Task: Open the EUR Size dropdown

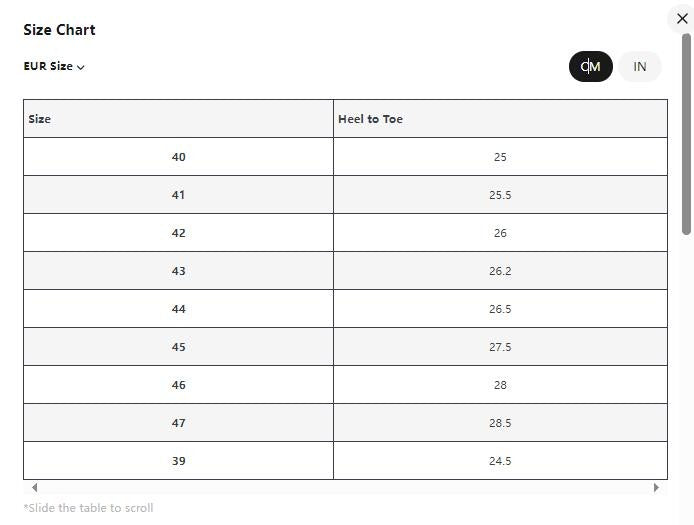Action: 54,67
